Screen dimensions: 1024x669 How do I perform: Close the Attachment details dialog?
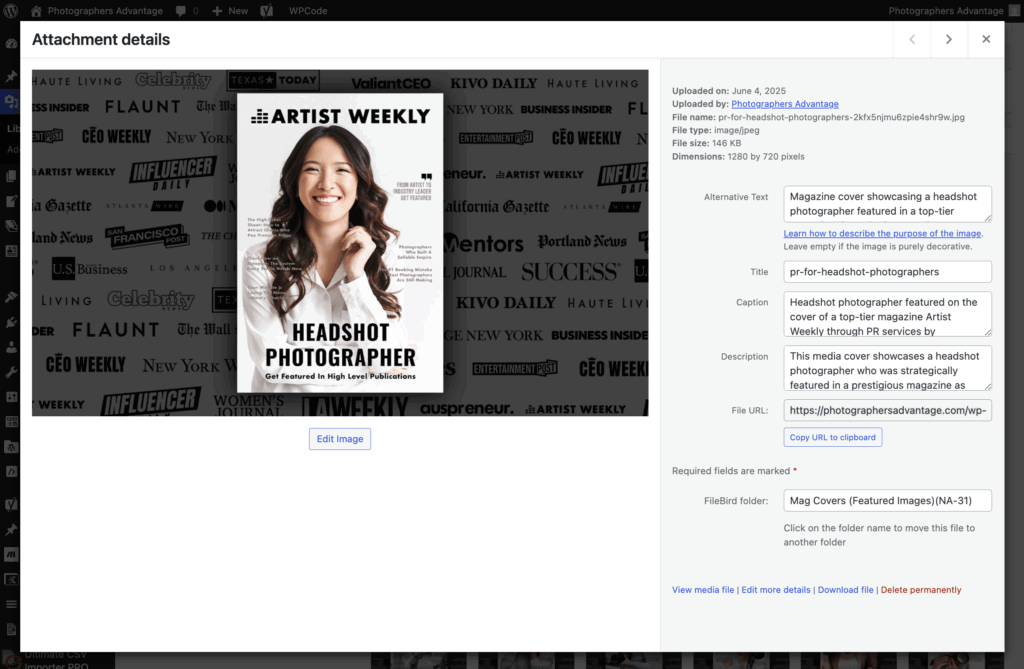pyautogui.click(x=986, y=39)
